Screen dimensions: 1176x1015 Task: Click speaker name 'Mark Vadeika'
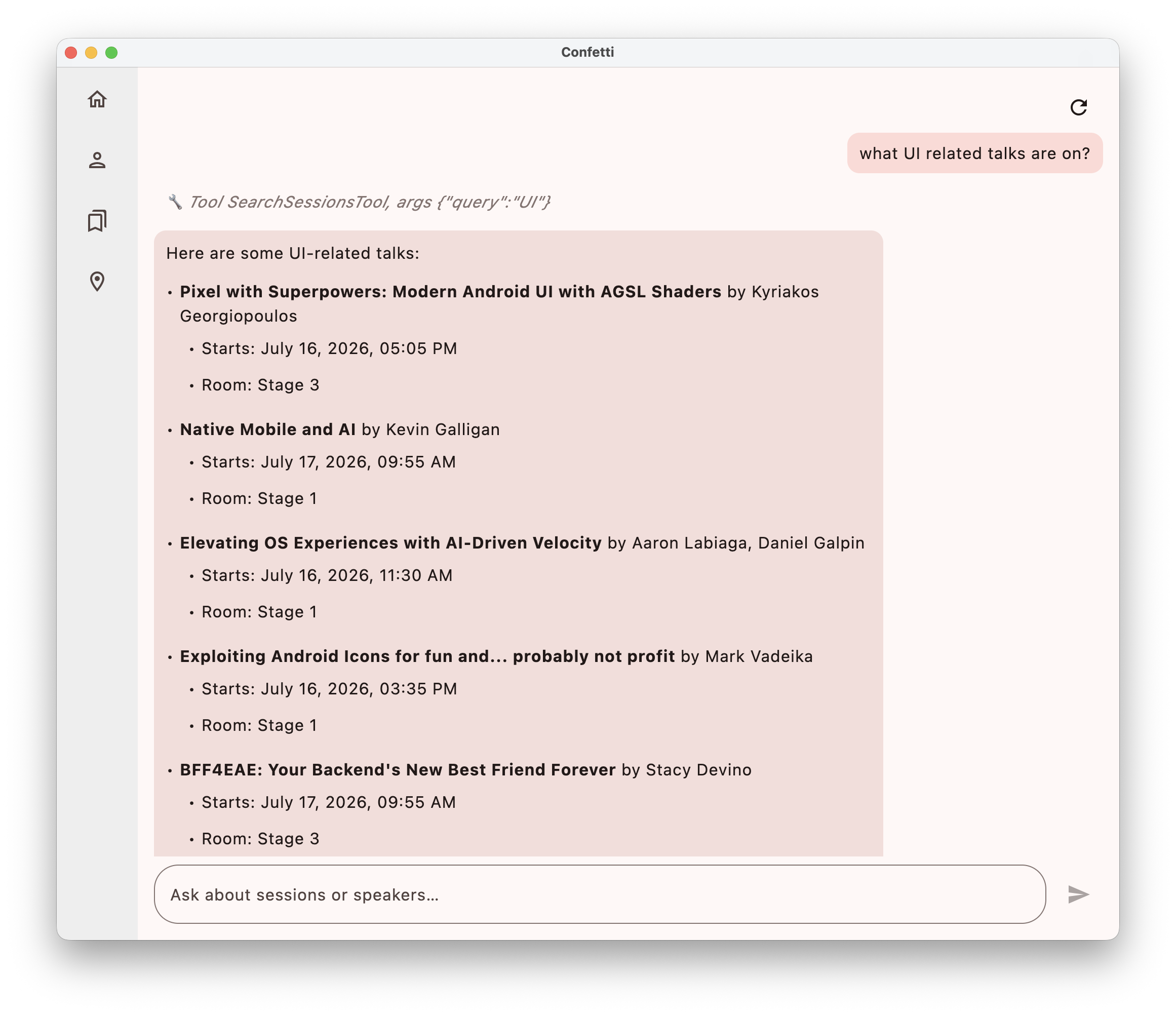[759, 657]
